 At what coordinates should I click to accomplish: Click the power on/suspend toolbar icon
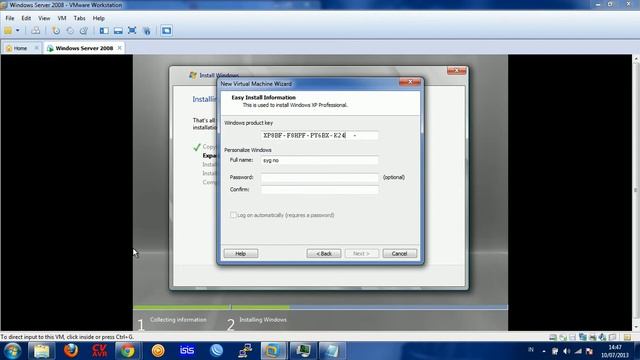coord(8,31)
